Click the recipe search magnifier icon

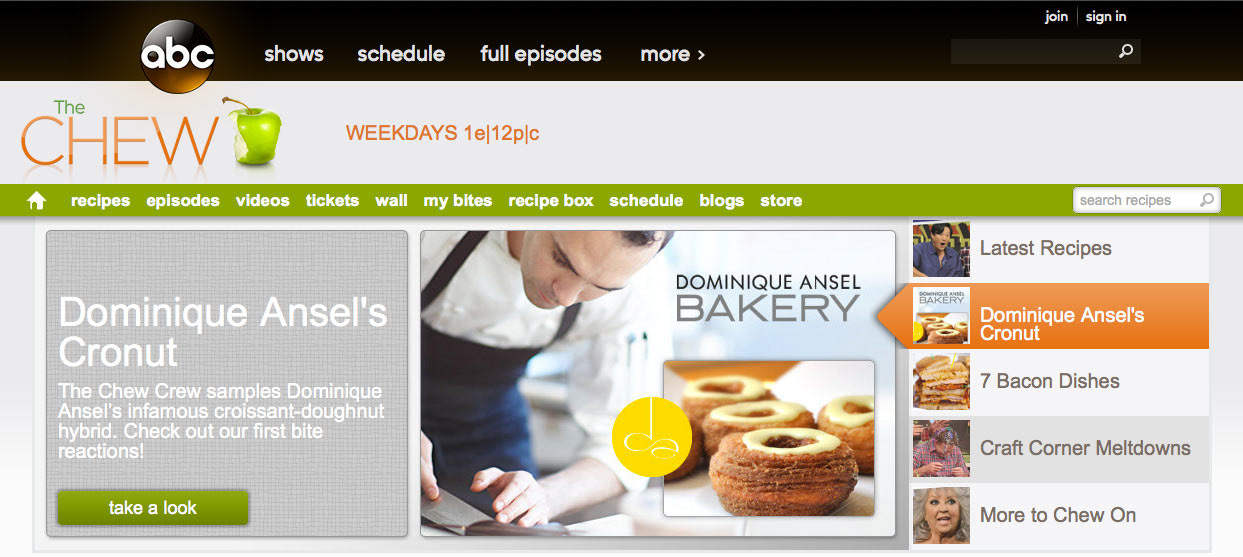(x=1207, y=200)
